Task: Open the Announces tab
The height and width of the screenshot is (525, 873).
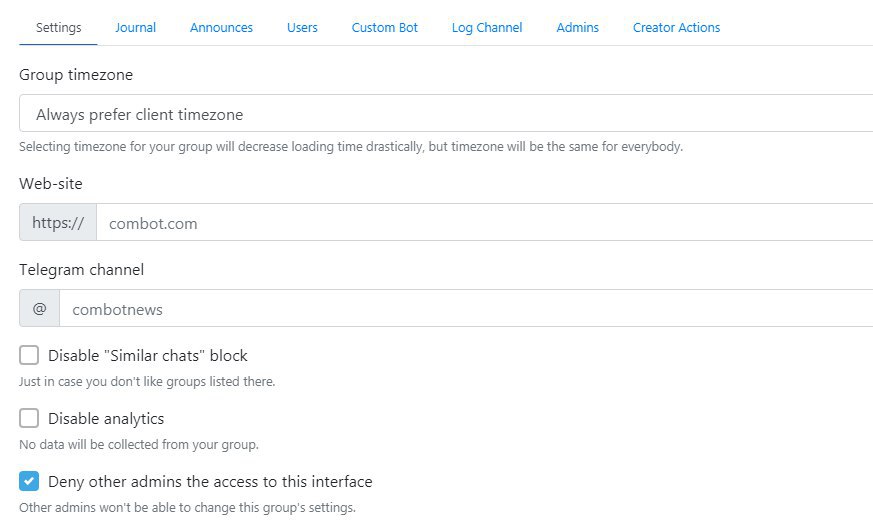Action: tap(221, 27)
